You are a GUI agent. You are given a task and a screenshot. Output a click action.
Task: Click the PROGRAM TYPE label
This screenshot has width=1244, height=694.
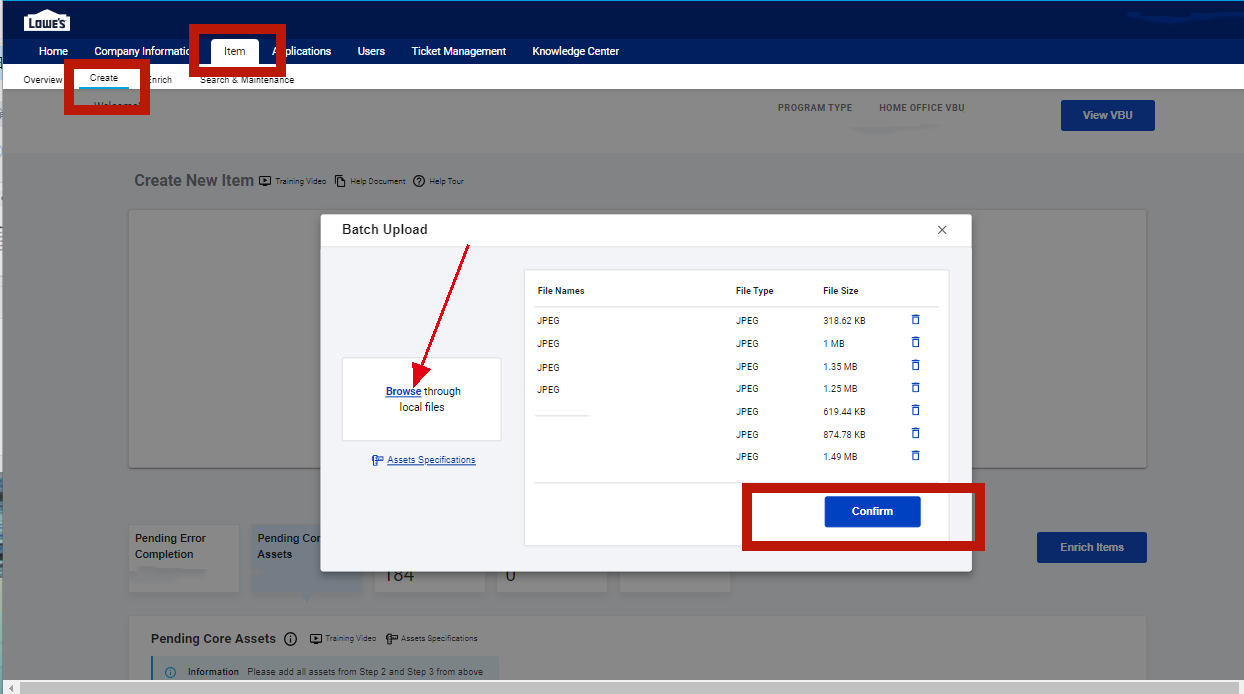tap(815, 108)
